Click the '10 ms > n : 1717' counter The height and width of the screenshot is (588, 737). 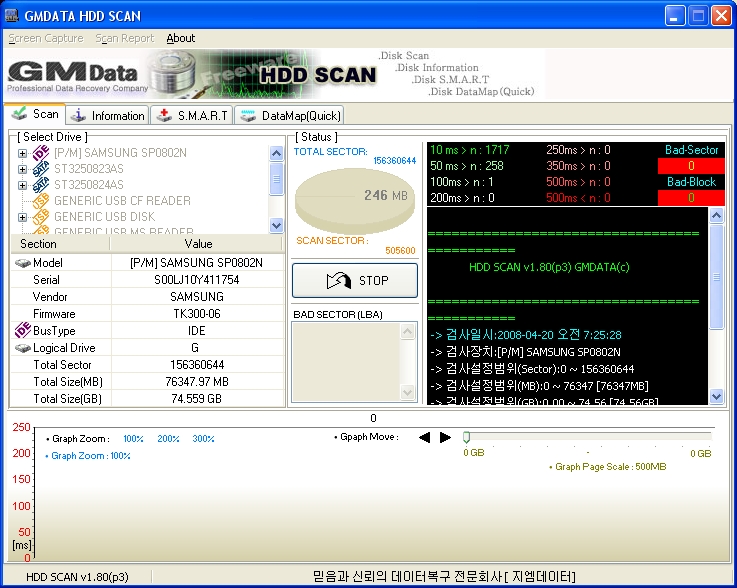pos(470,150)
